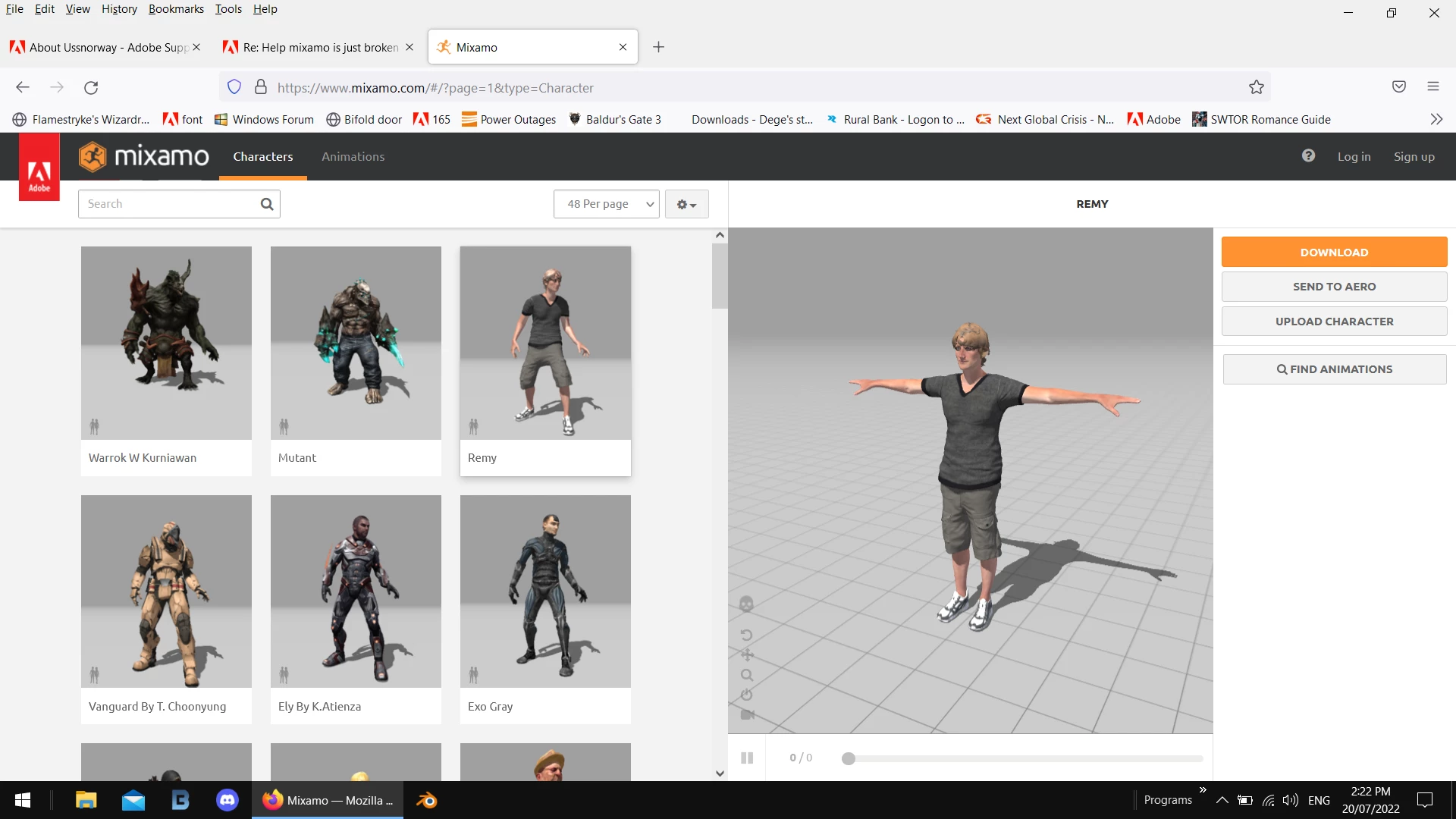
Task: Open the 48 Per page dropdown
Action: pyautogui.click(x=607, y=204)
